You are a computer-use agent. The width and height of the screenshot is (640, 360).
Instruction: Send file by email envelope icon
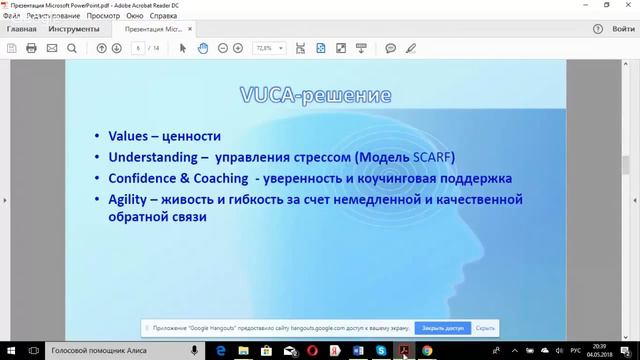point(52,48)
